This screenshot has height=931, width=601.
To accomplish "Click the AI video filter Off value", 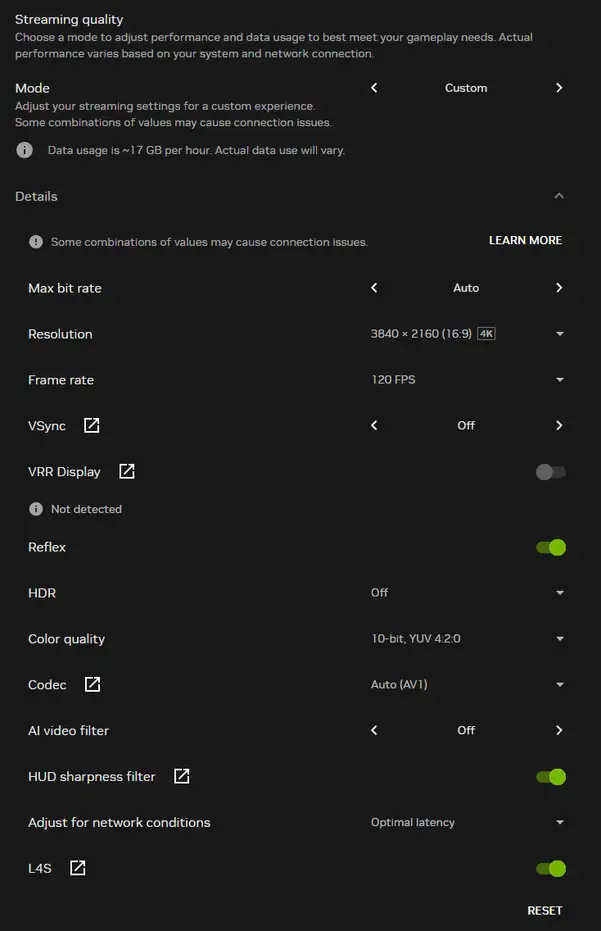I will (466, 730).
